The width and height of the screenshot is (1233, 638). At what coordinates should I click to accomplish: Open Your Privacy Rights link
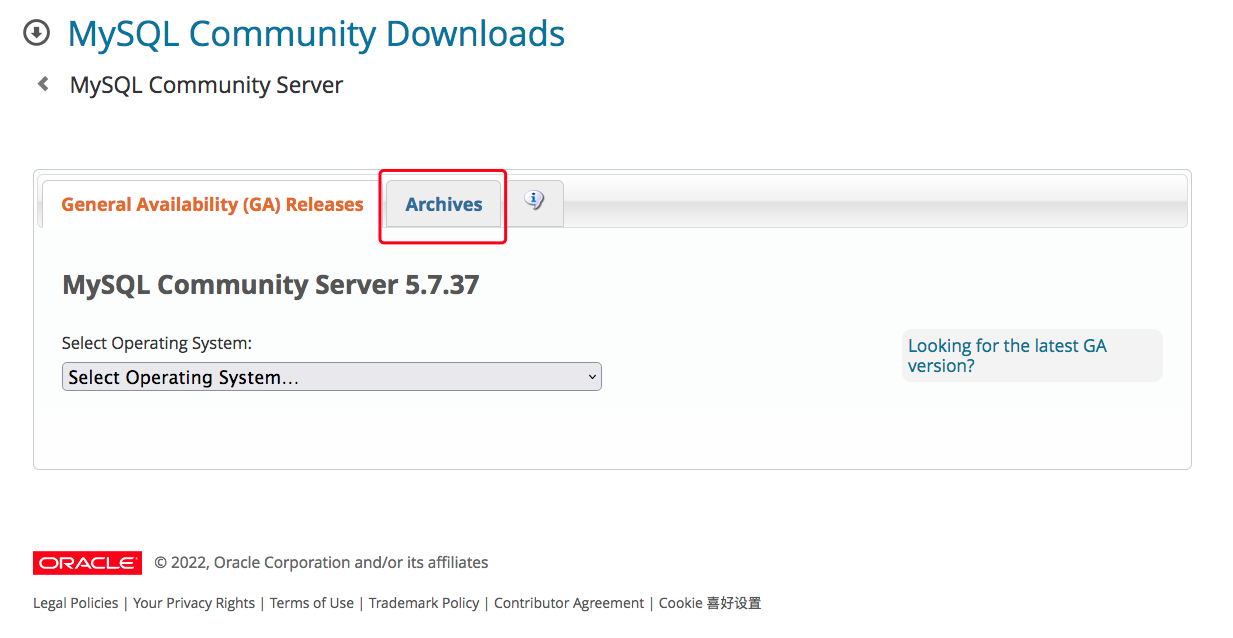click(x=194, y=603)
